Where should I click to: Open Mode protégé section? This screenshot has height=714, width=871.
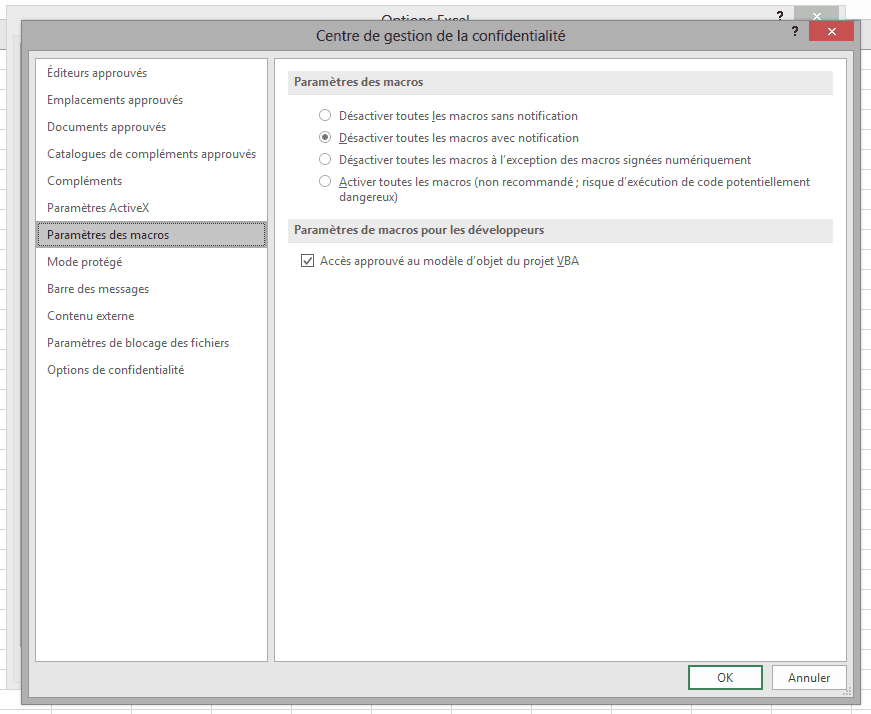click(x=151, y=262)
